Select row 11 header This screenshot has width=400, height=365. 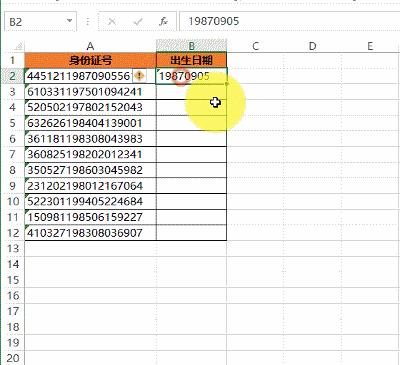click(13, 217)
